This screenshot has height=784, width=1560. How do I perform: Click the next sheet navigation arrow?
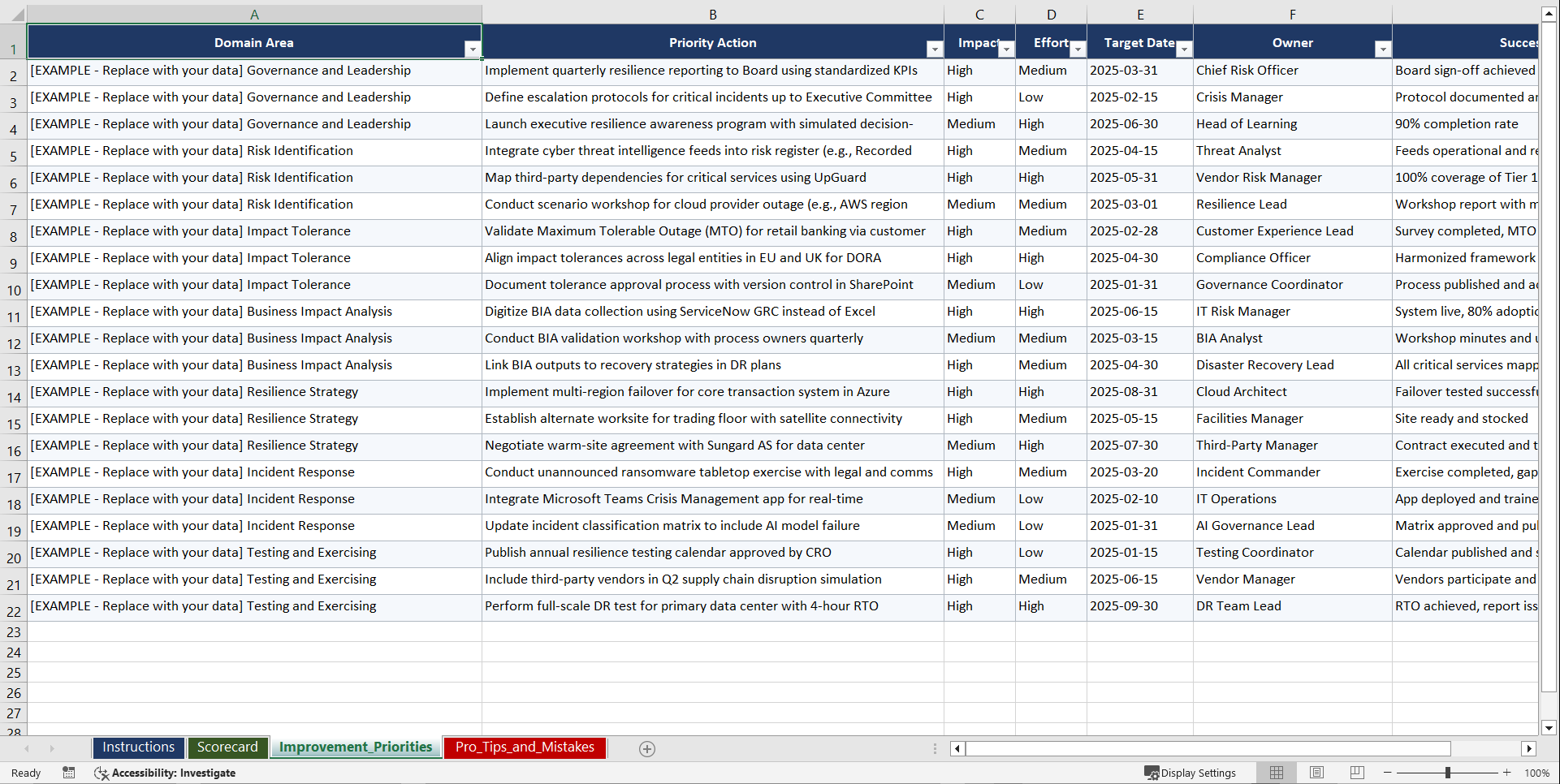52,748
